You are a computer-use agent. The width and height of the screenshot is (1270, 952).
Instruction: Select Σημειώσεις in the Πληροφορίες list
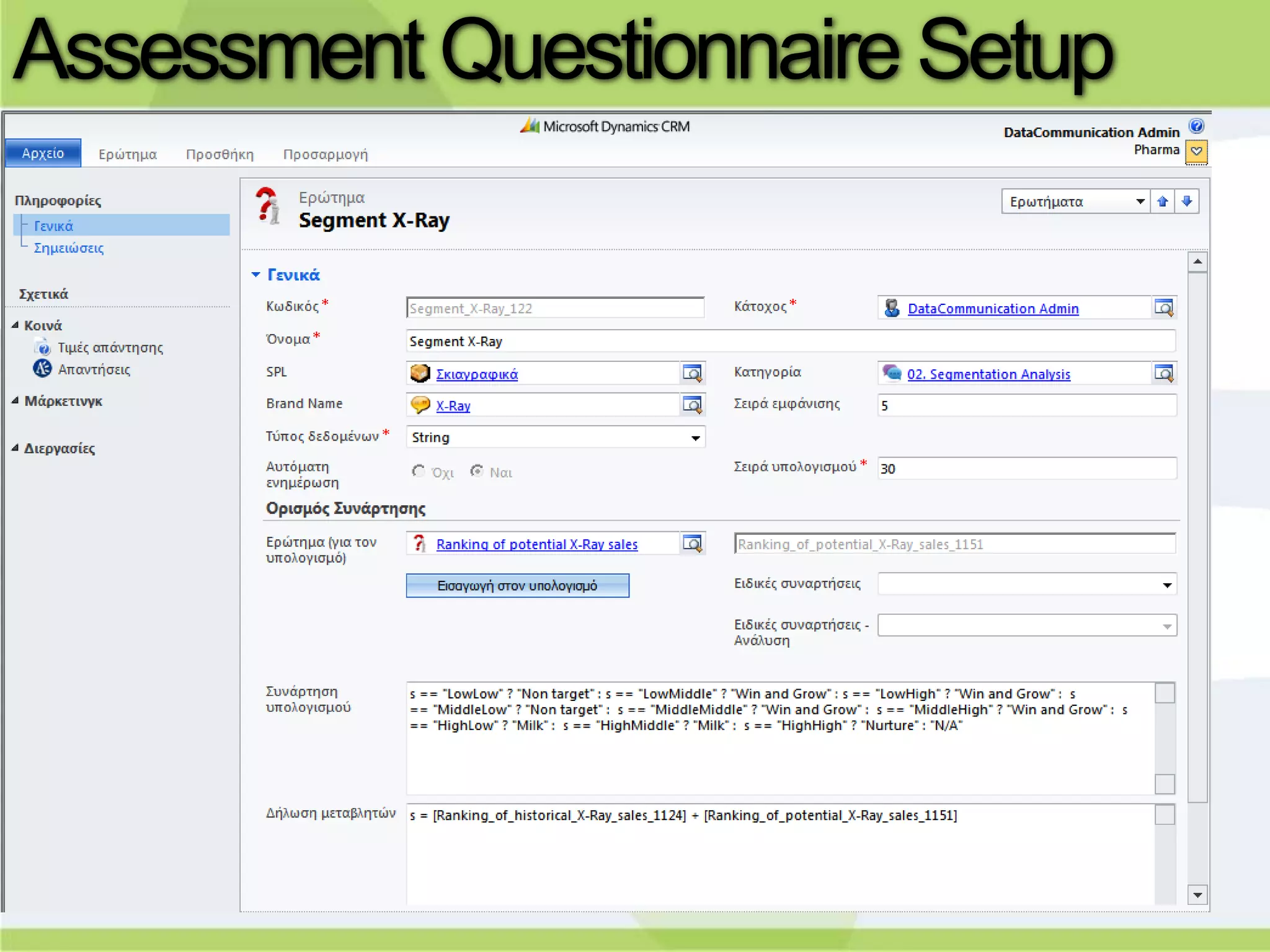(69, 248)
